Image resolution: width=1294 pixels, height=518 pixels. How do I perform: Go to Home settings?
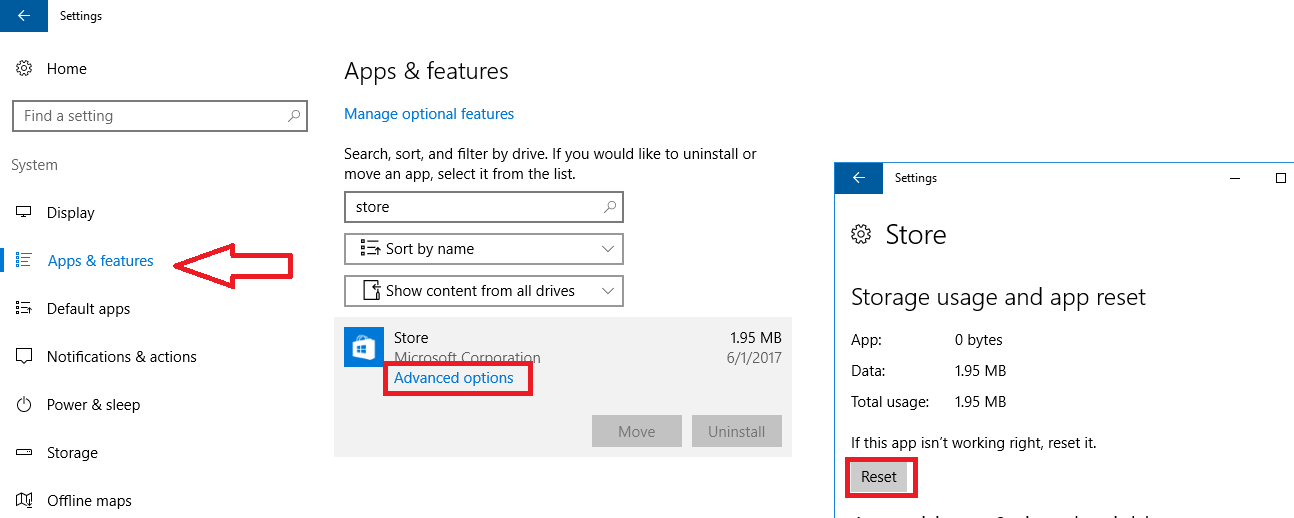(67, 68)
